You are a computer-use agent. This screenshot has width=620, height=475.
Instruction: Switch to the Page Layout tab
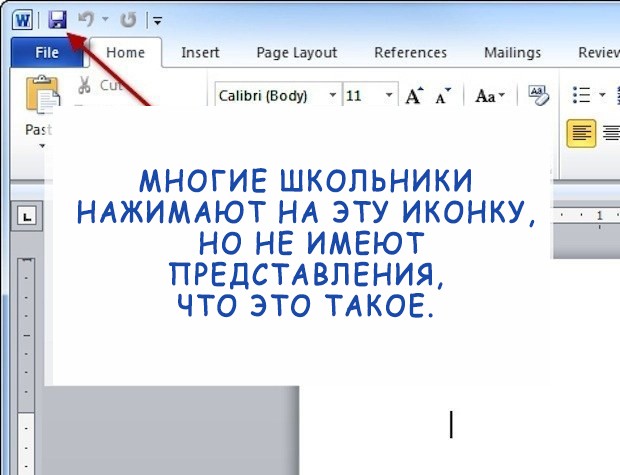click(x=296, y=53)
